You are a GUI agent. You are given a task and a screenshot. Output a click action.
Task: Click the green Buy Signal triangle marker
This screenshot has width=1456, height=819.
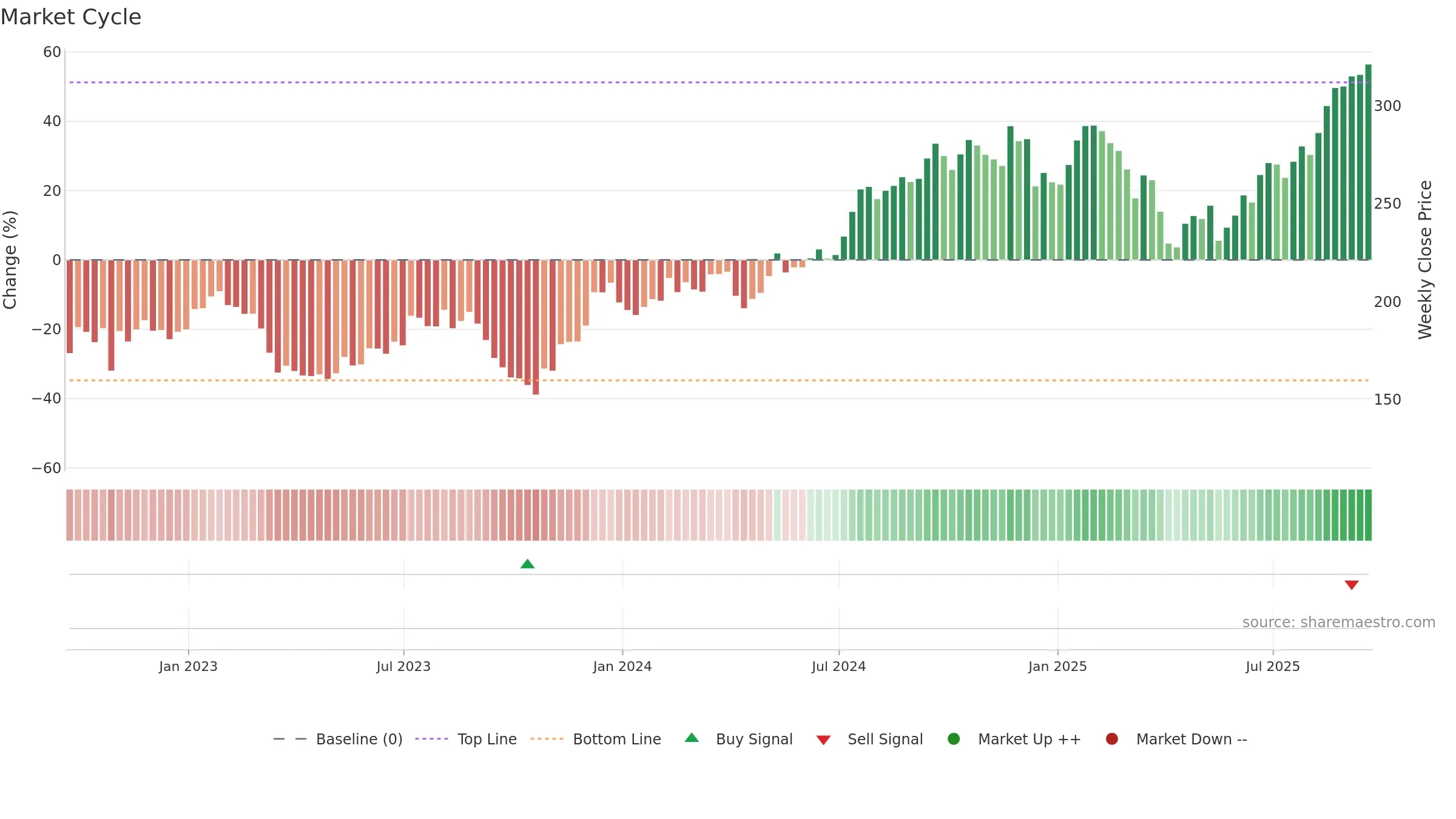(x=527, y=564)
